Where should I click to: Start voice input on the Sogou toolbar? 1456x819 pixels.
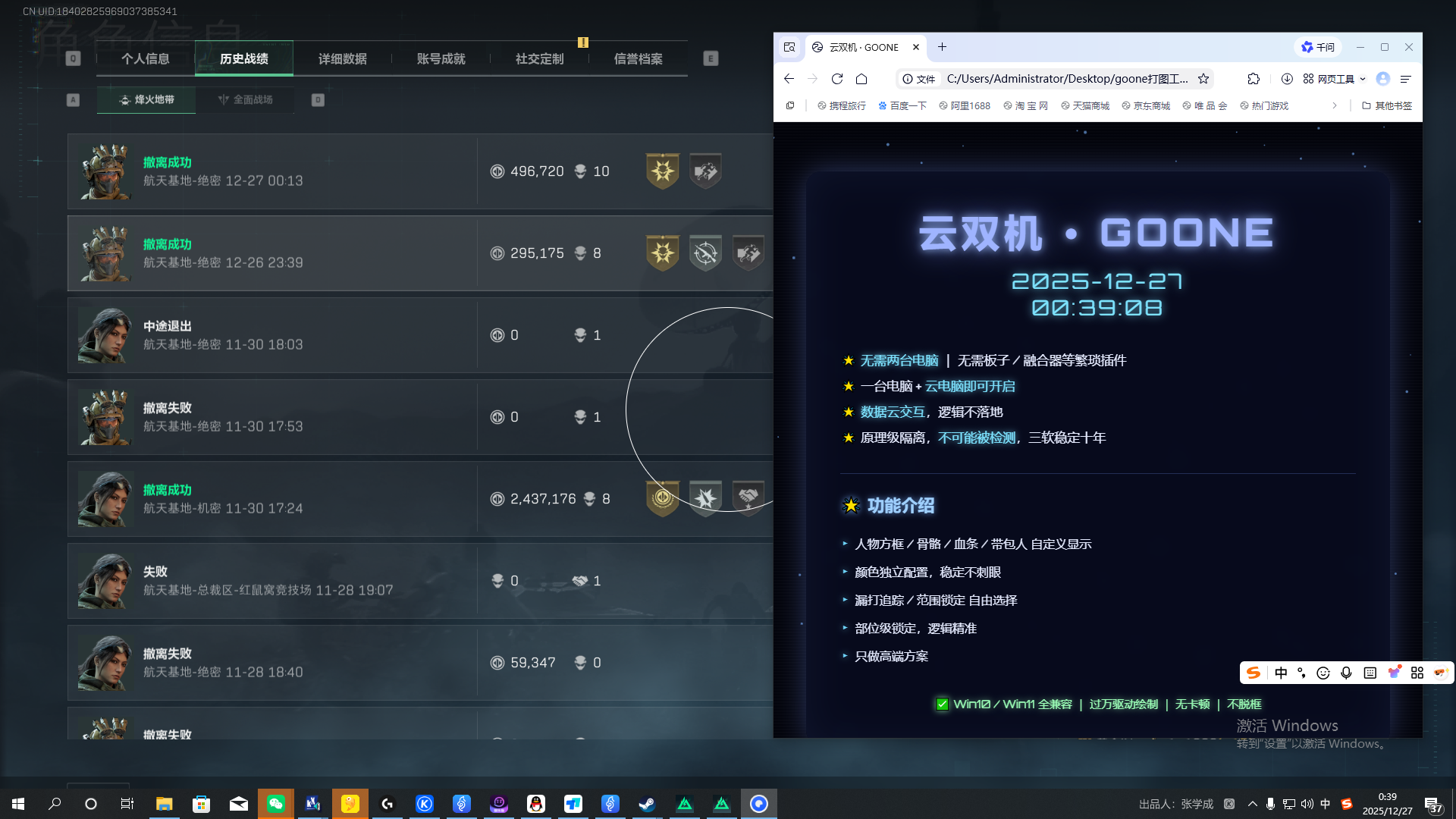tap(1346, 673)
